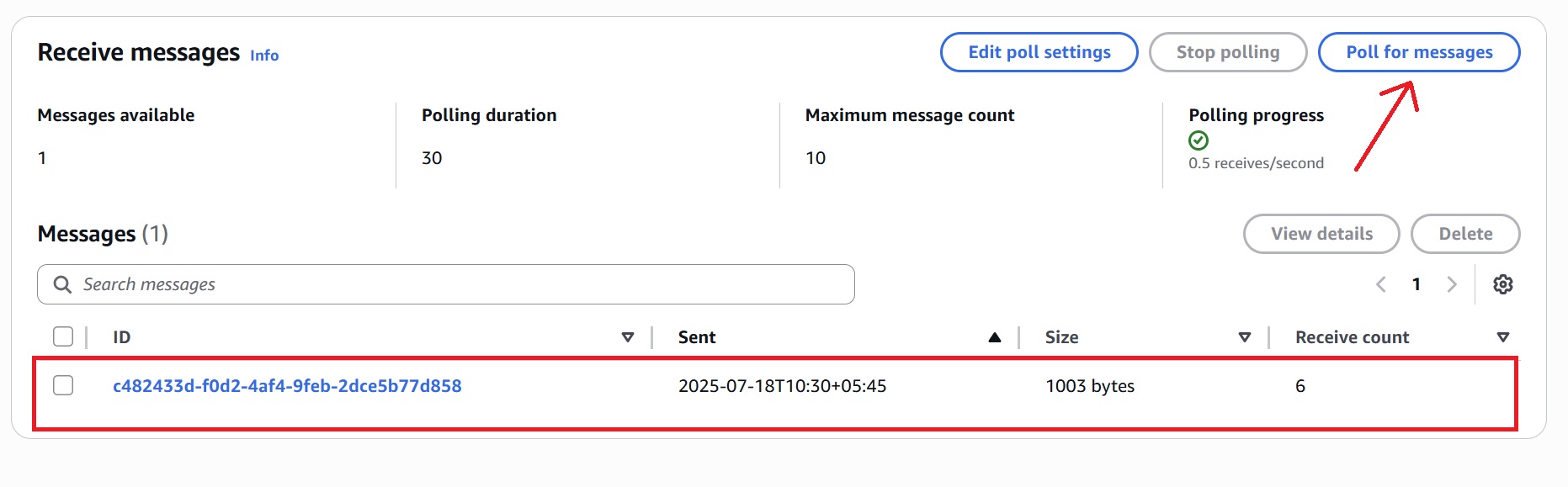Sort messages using the Size column arrow
Screen dimensions: 1568x487
pos(1246,336)
